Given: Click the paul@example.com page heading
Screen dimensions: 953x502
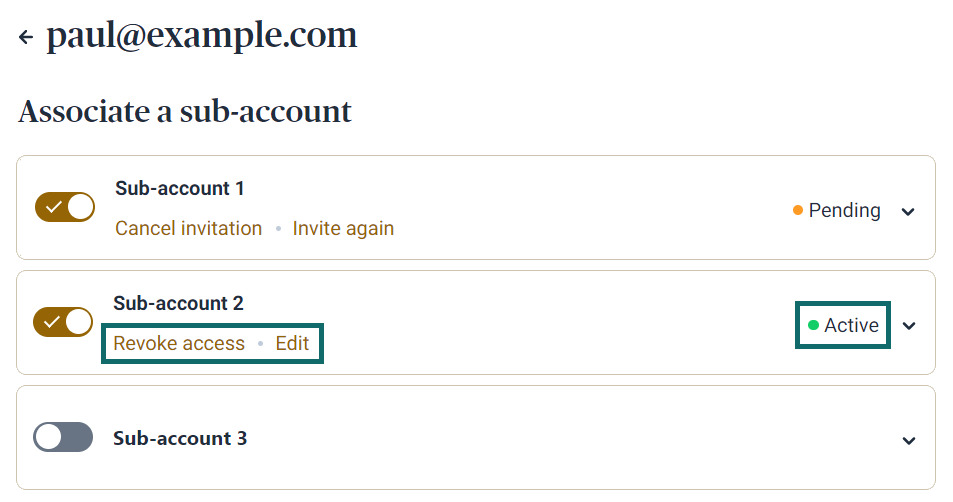Looking at the screenshot, I should (x=201, y=37).
